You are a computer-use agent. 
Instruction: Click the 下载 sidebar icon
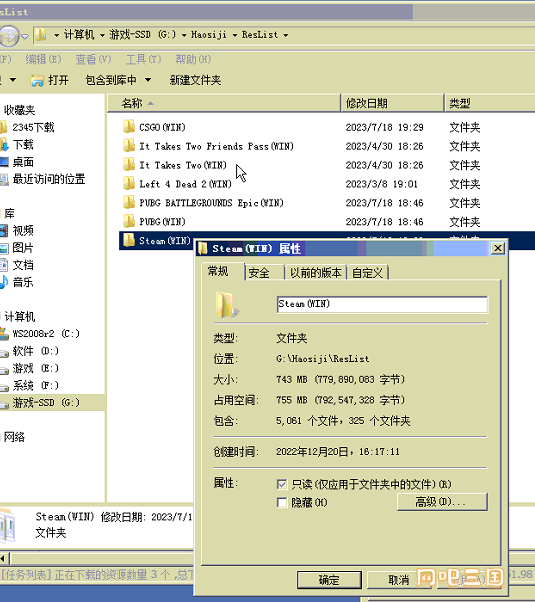[x=4, y=144]
